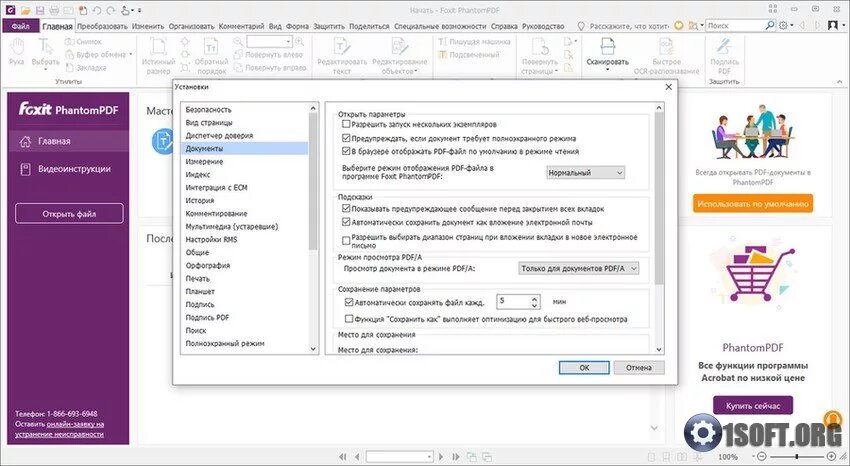Open the ribbon zoom level combo box
Image resolution: width=850 pixels, height=466 pixels.
pyautogui.click(x=269, y=42)
